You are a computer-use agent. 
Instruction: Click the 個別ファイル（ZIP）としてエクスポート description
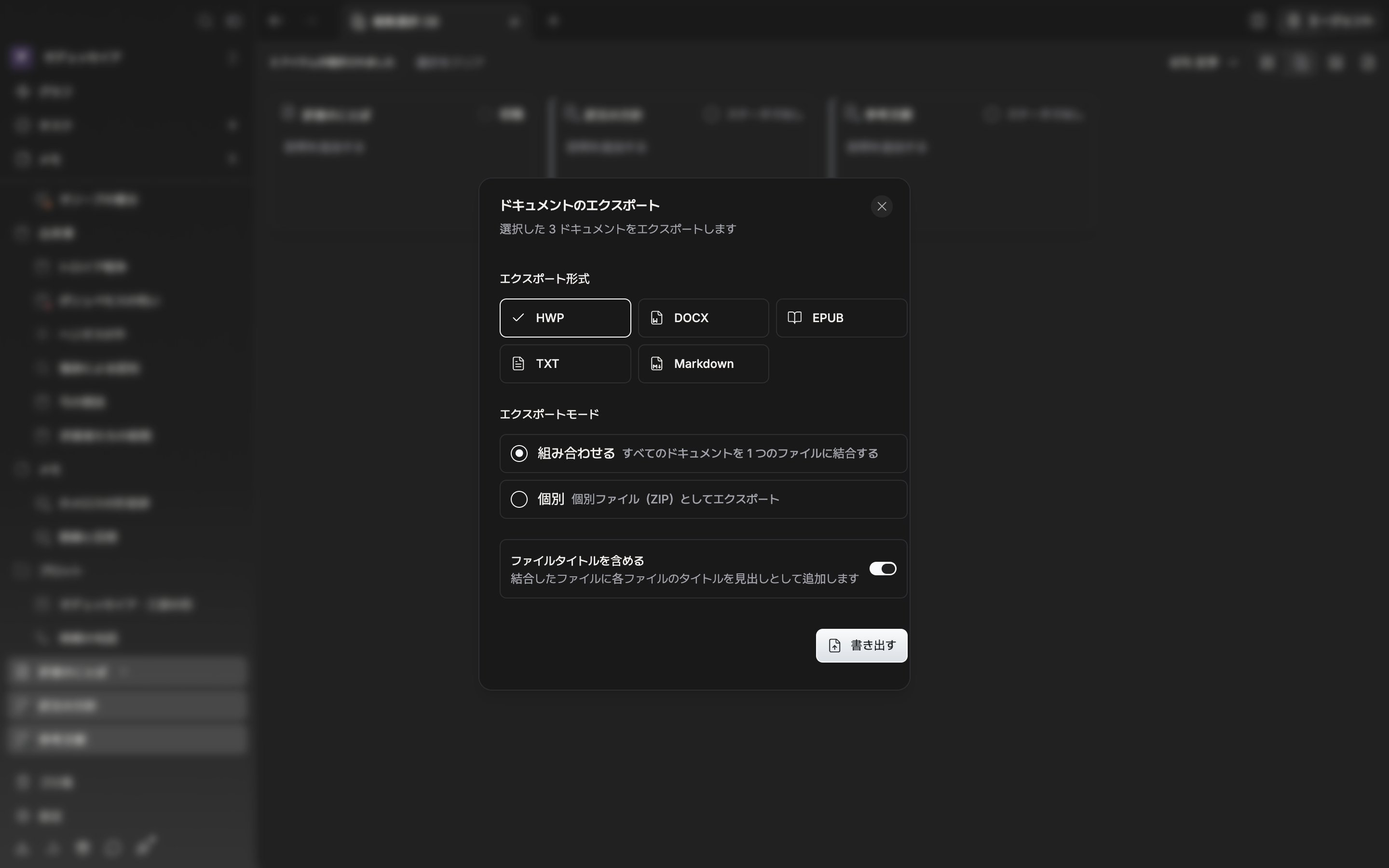675,500
